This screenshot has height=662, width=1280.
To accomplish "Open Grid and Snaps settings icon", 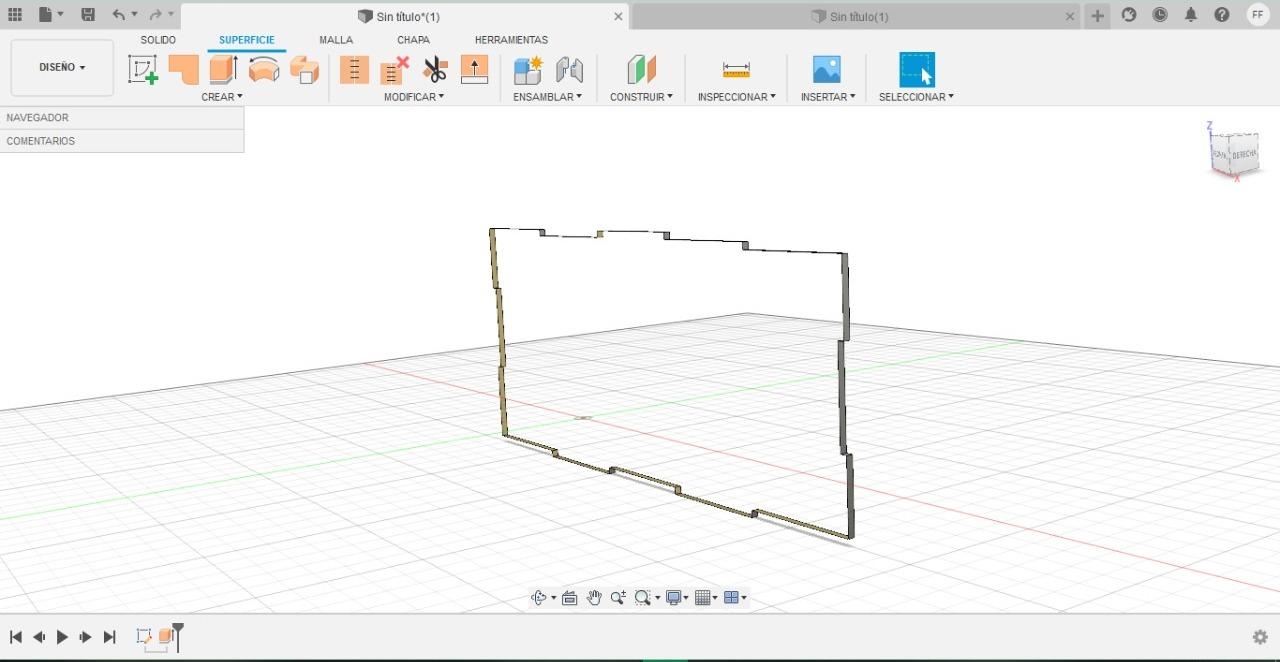I will (703, 598).
